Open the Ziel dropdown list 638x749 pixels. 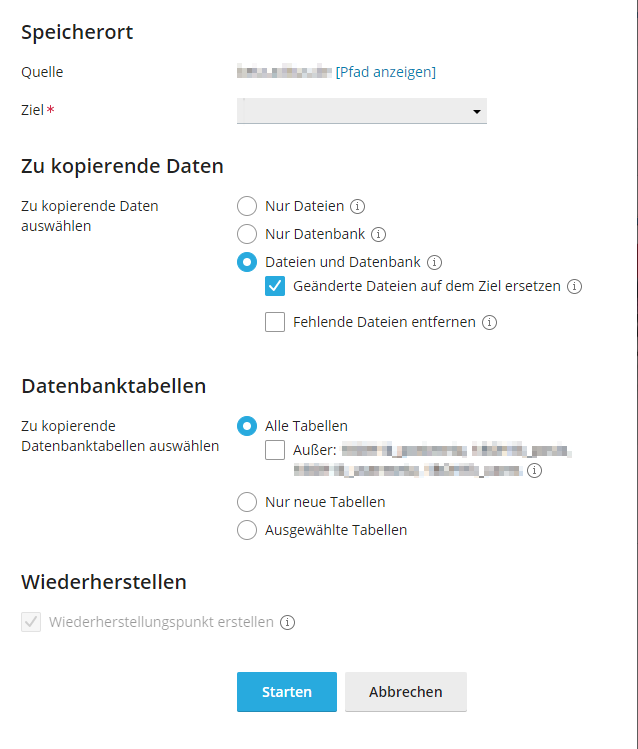pyautogui.click(x=362, y=111)
